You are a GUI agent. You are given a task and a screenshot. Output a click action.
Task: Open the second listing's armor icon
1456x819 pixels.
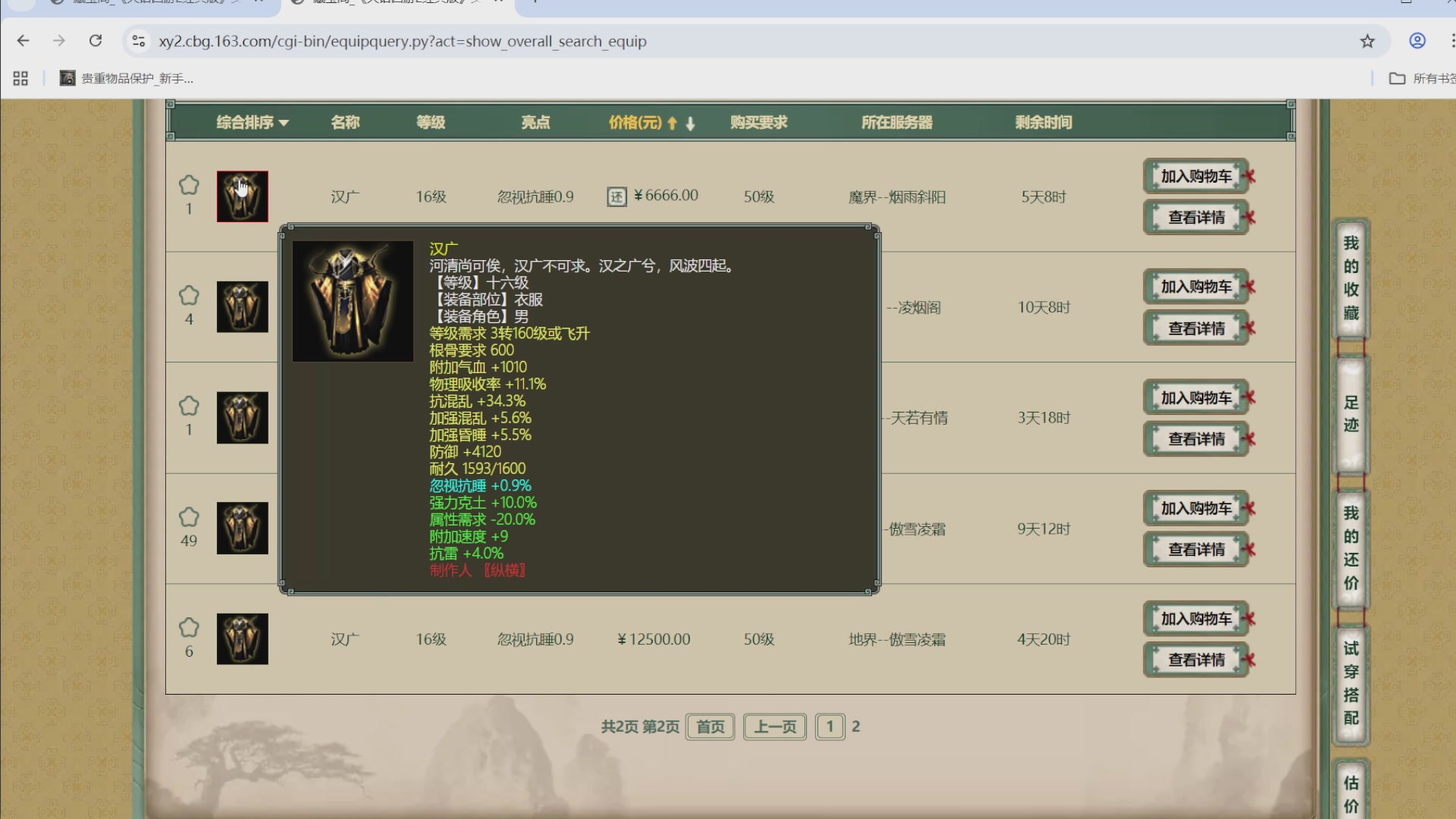tap(243, 307)
